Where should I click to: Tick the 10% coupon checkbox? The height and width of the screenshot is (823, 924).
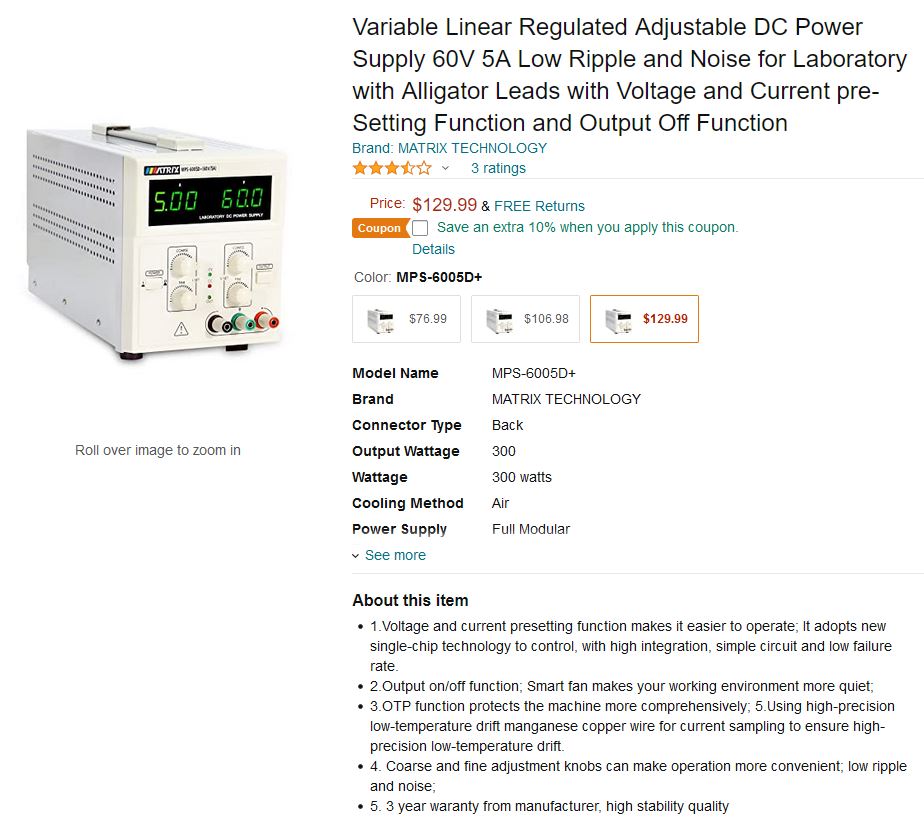420,228
